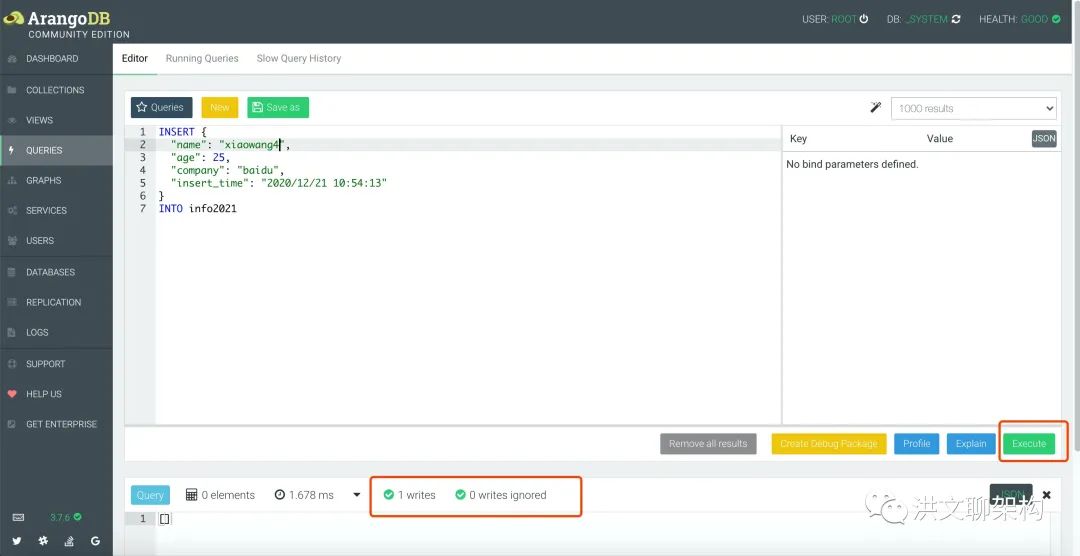Click the Execute button
1080x556 pixels.
(1029, 444)
